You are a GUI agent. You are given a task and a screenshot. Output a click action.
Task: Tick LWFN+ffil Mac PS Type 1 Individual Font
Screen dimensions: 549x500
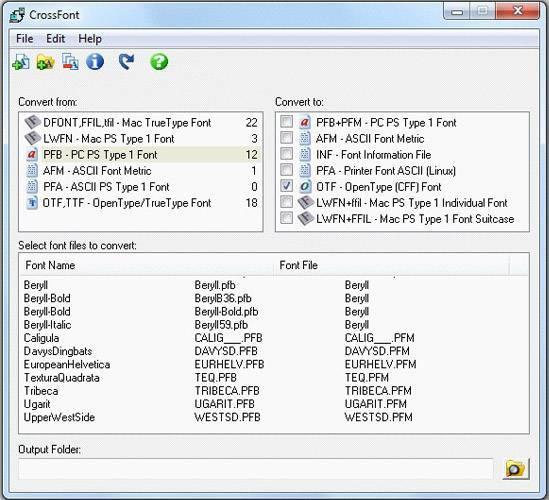[x=286, y=202]
